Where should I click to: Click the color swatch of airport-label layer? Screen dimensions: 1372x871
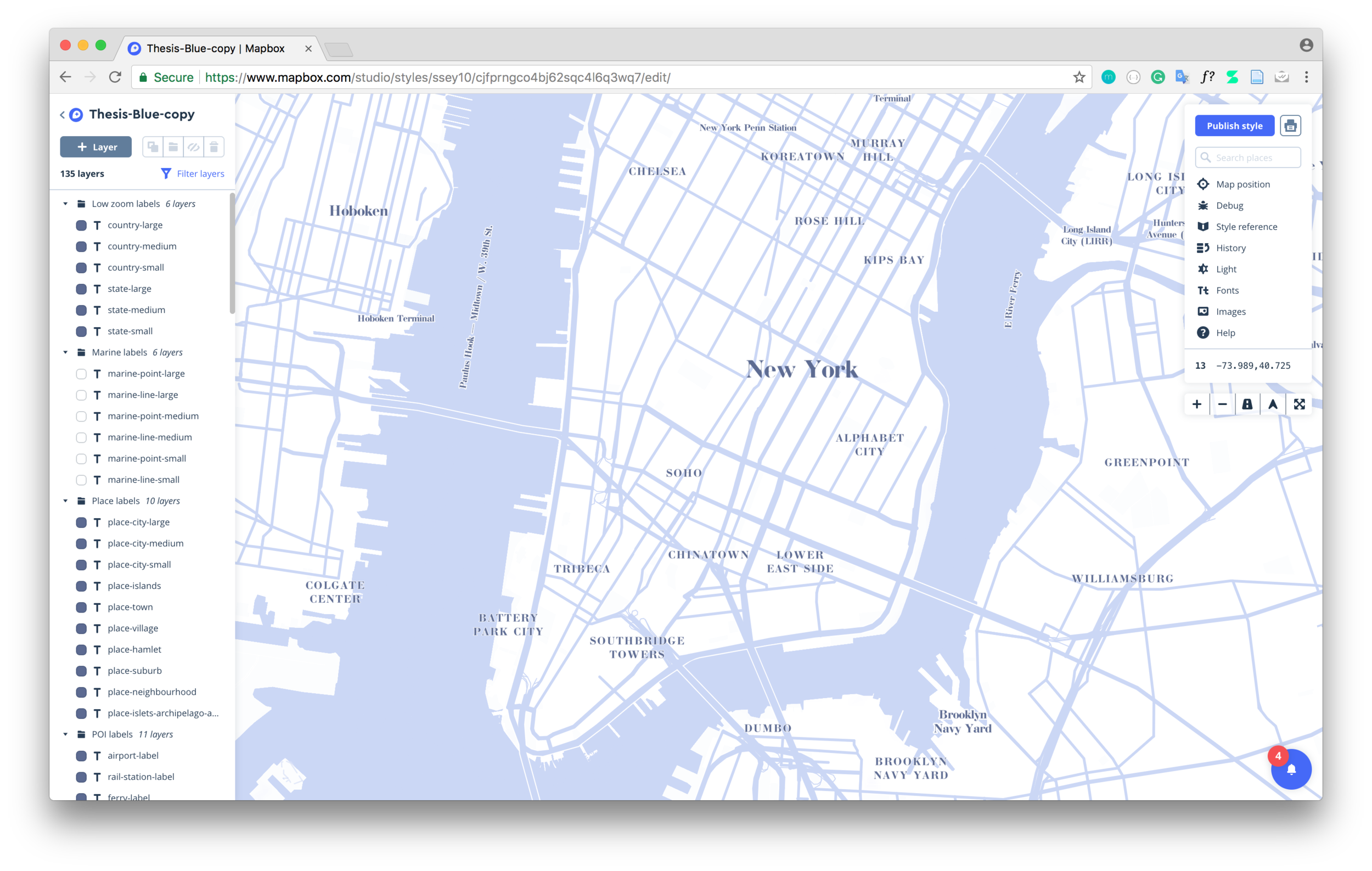coord(81,756)
